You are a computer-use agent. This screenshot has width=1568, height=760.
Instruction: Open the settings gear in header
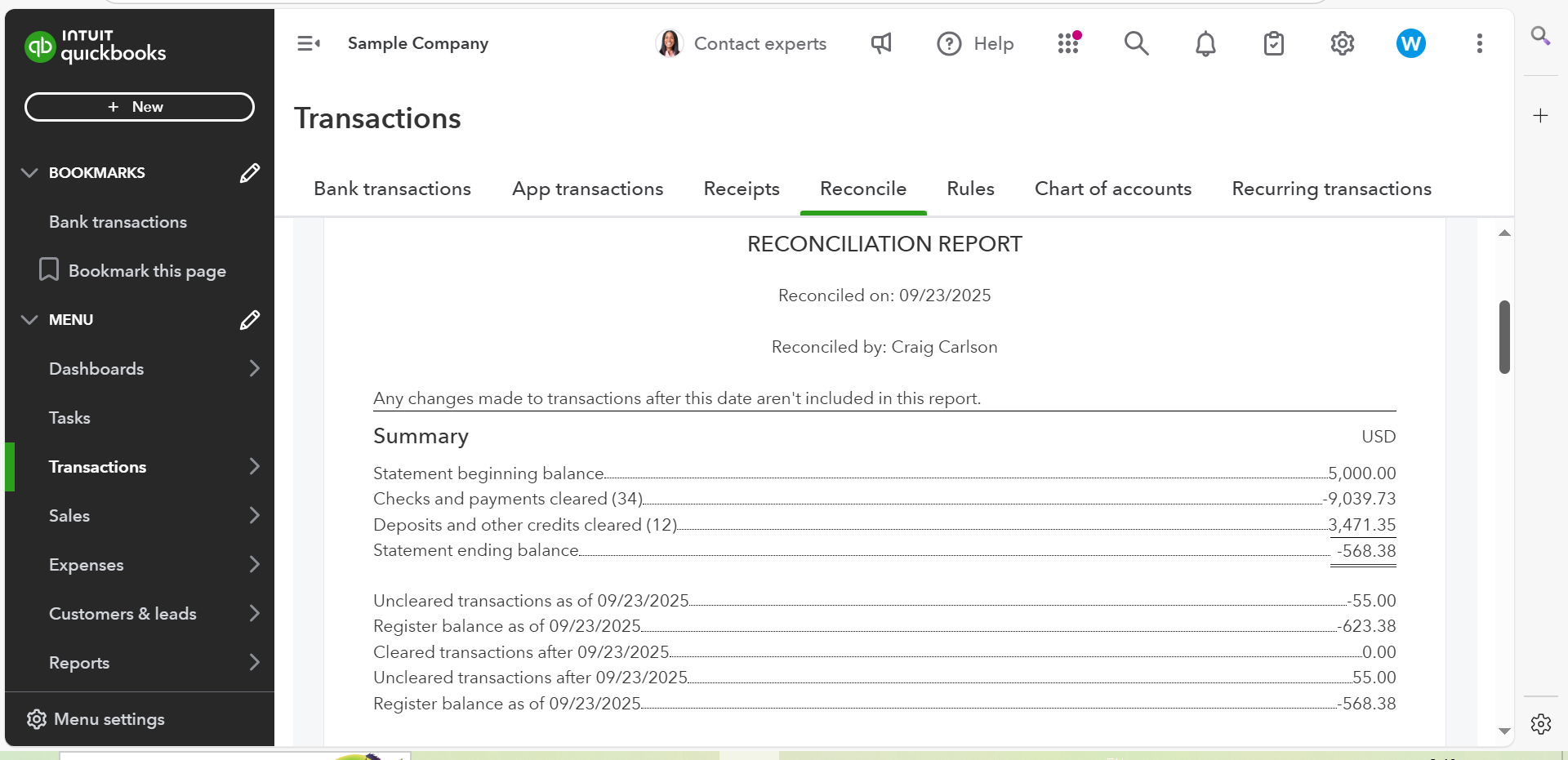pos(1343,43)
